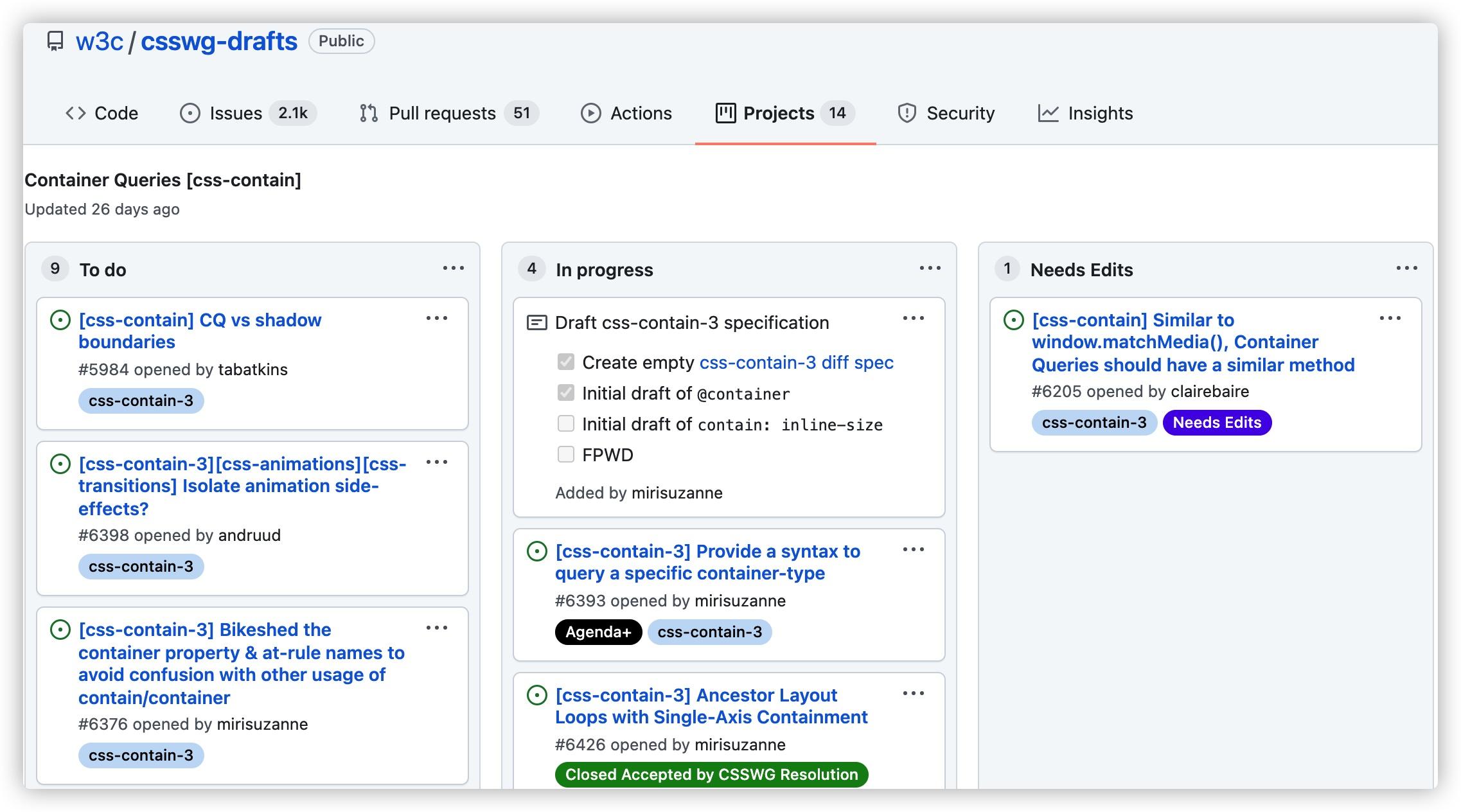Click the purple Needs Edits label
Screen dimensions: 1461x812
click(1216, 423)
